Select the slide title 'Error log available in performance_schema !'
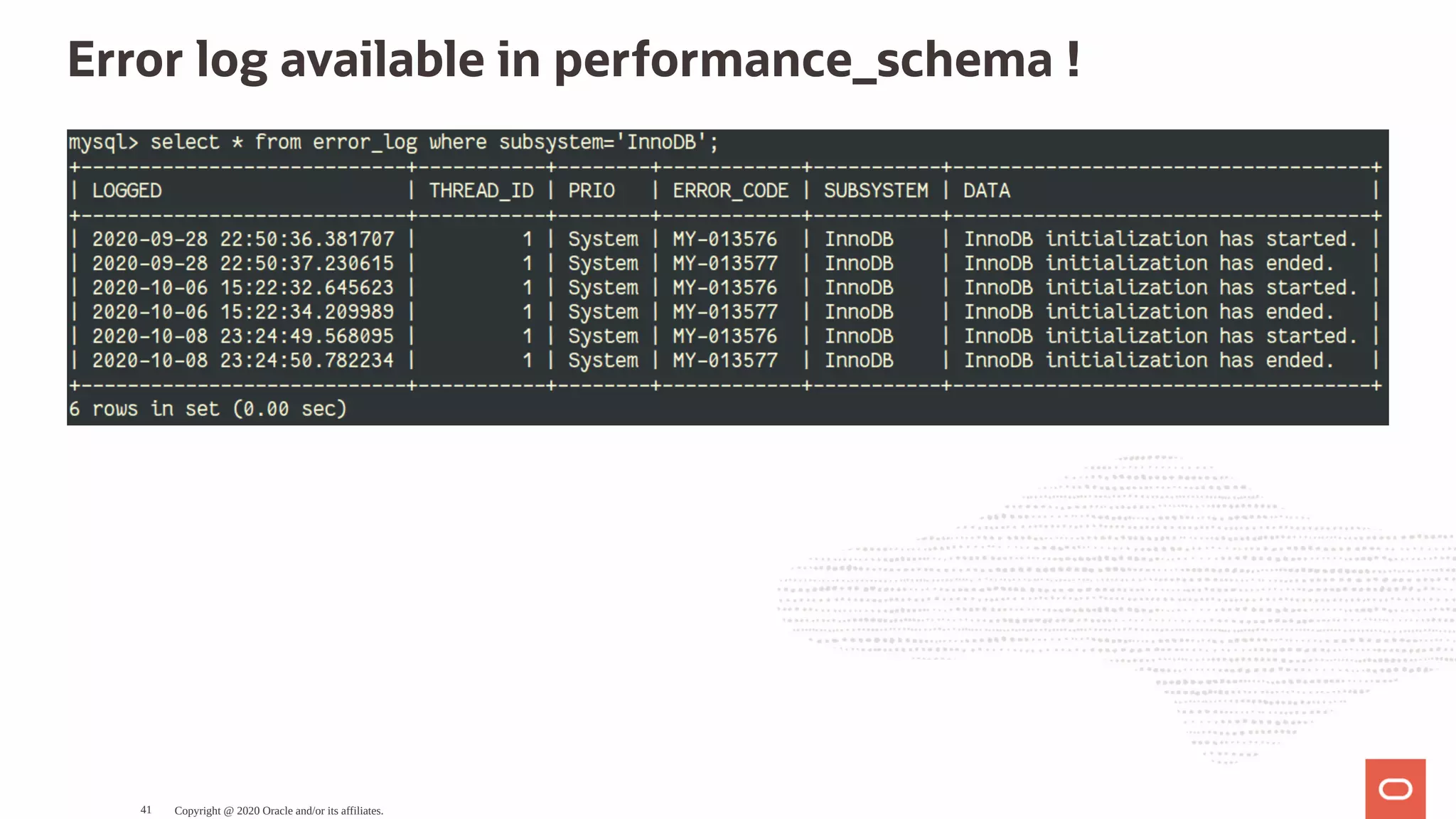This screenshot has width=1456, height=819. pos(574,60)
